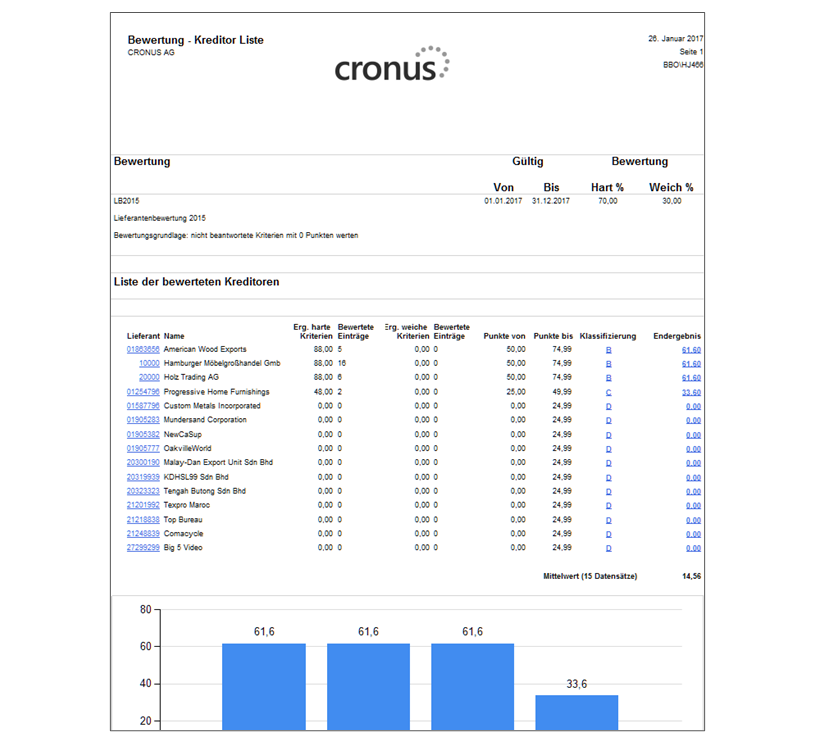Click classification B for American Wood Exports
This screenshot has width=816, height=733.
point(608,350)
